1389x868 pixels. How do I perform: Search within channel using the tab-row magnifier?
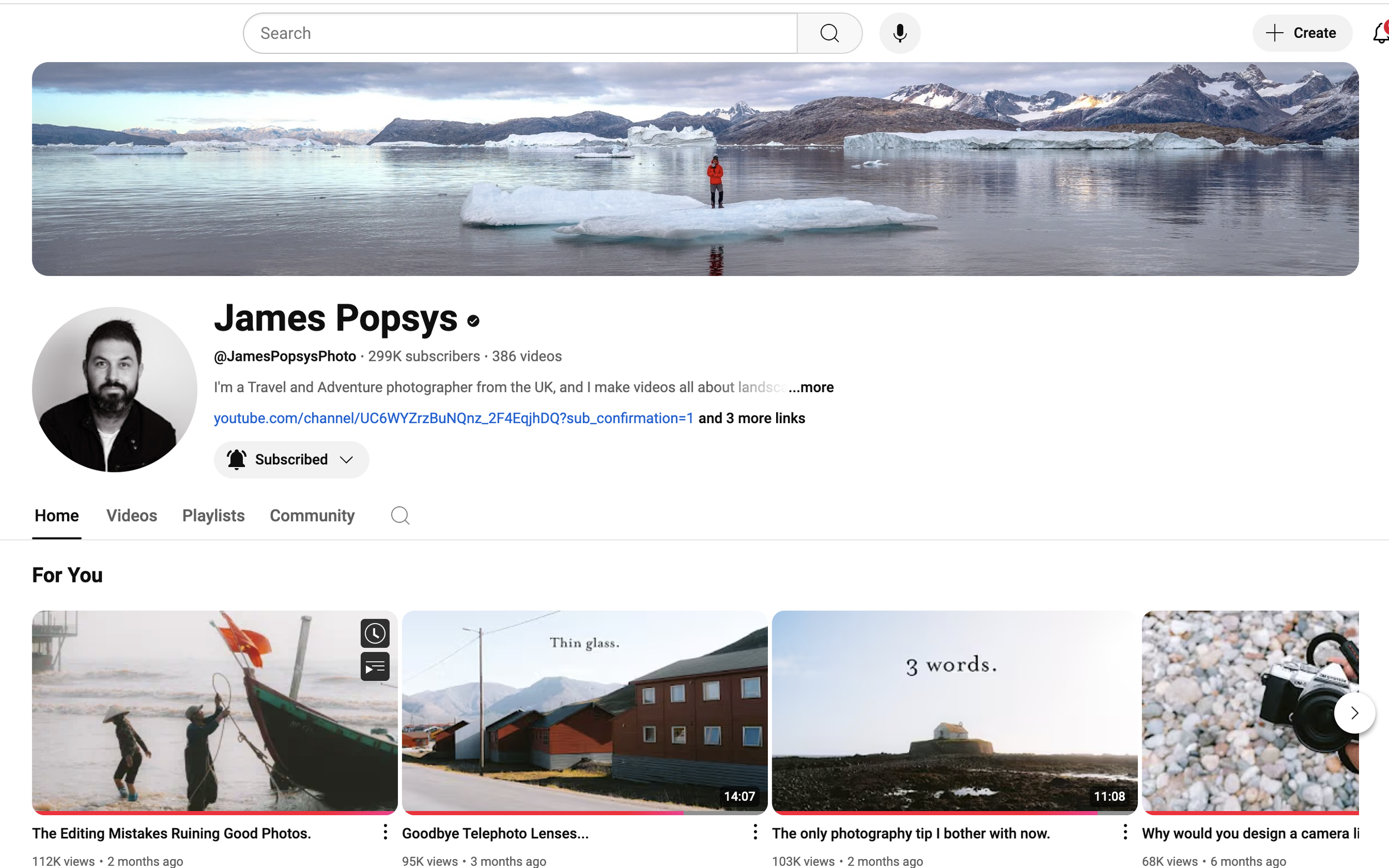tap(399, 515)
